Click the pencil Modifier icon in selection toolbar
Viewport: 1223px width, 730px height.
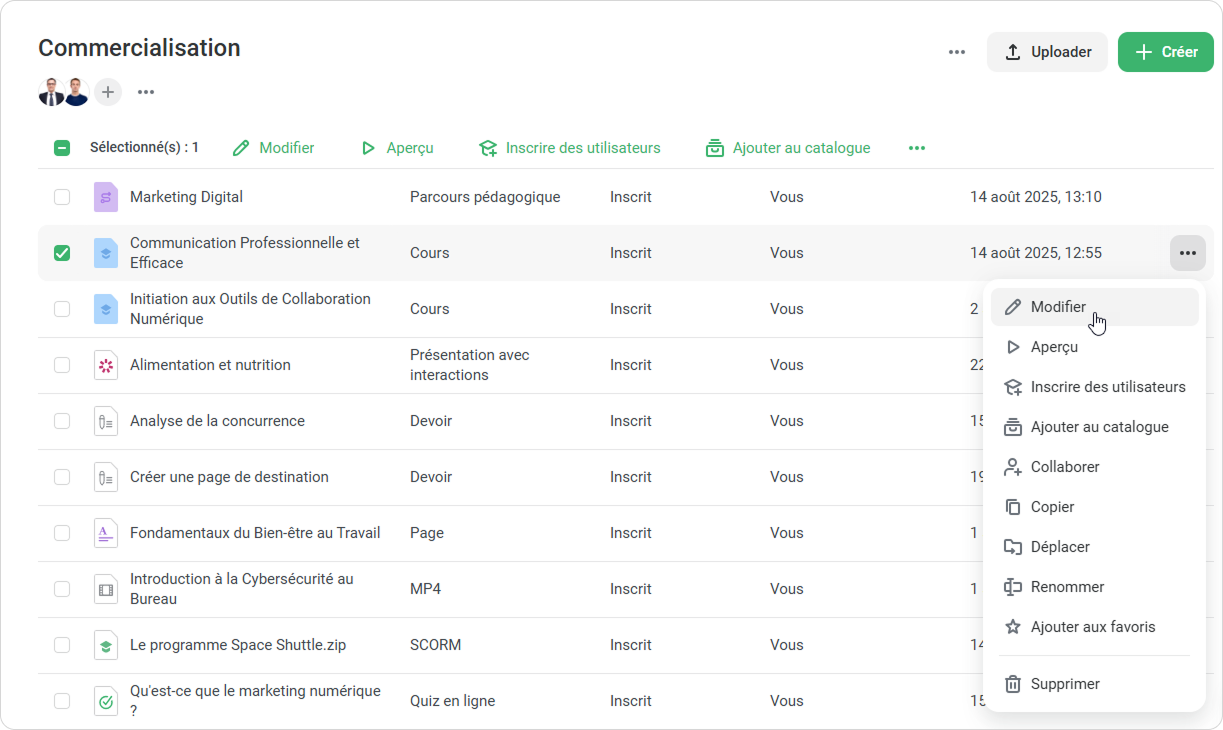click(241, 148)
